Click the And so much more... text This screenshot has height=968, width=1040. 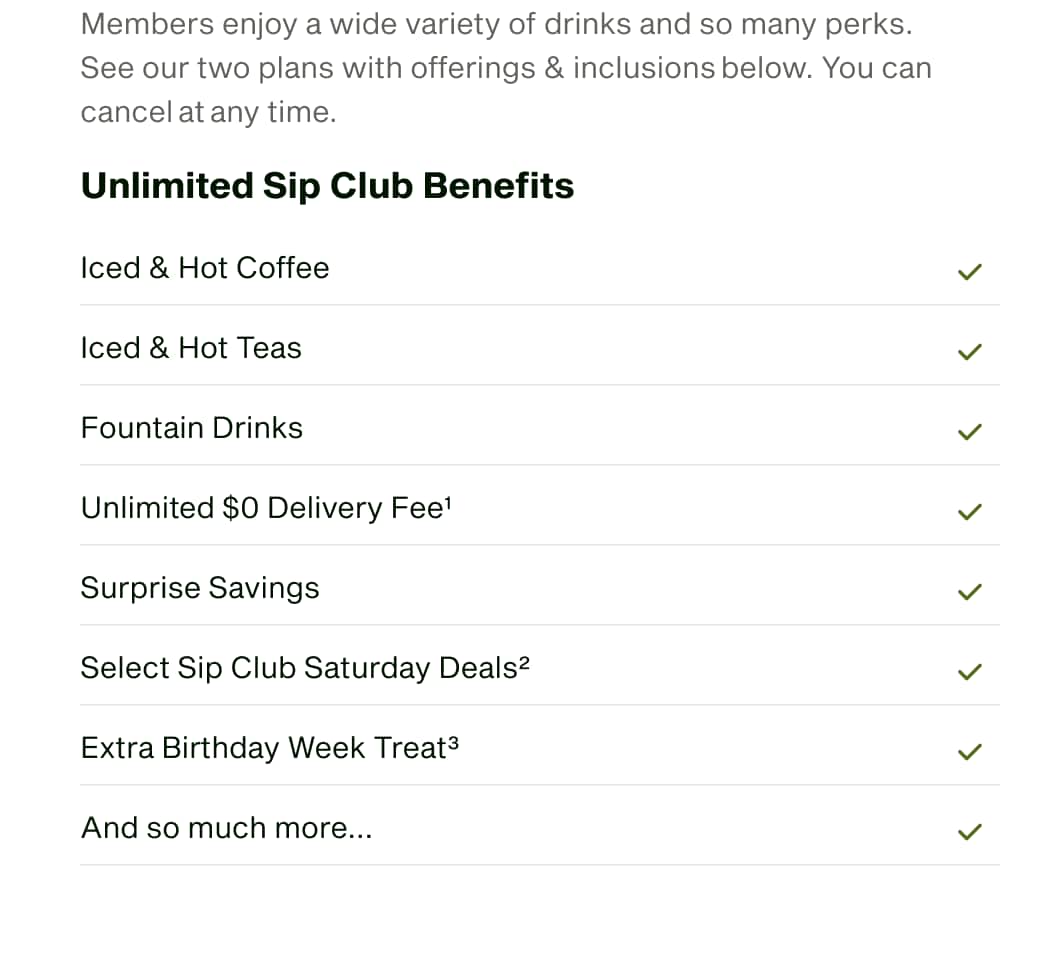227,828
